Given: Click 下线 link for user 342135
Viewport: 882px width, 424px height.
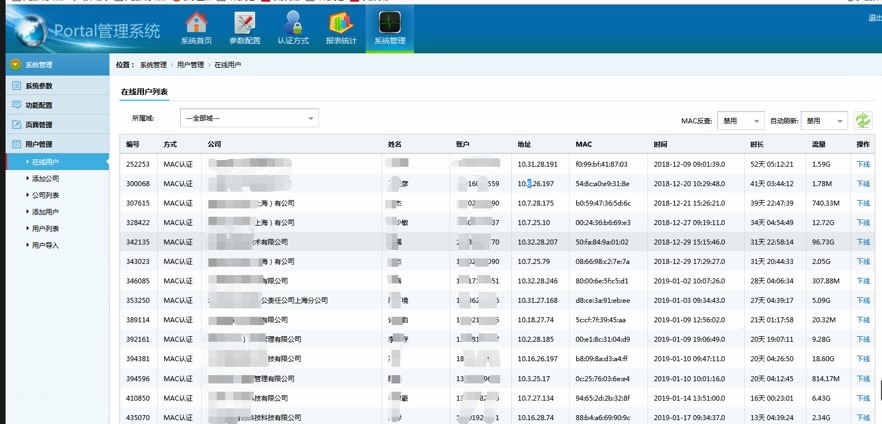Looking at the screenshot, I should click(x=862, y=242).
